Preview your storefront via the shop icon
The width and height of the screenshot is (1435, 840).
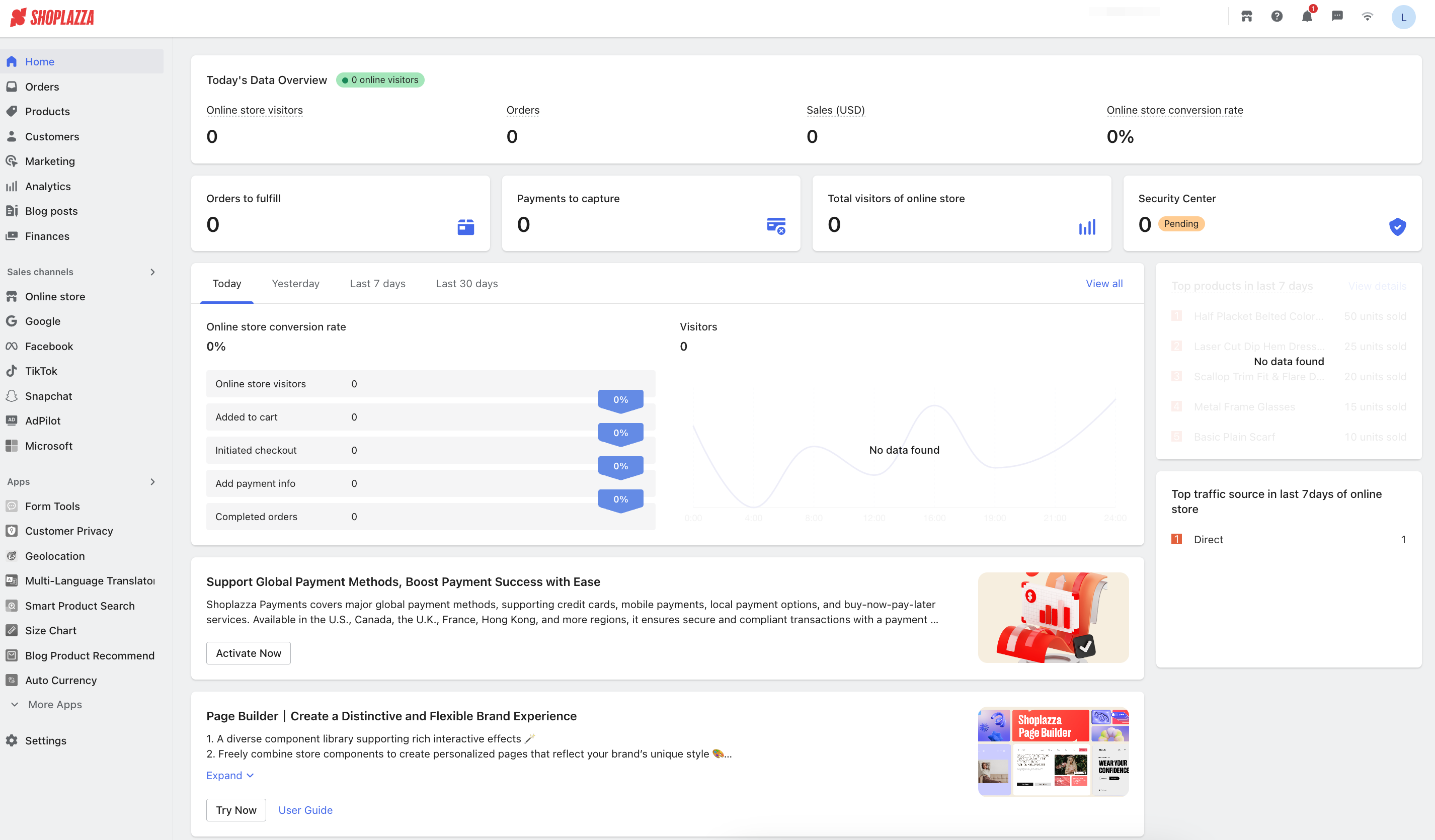coord(1246,17)
